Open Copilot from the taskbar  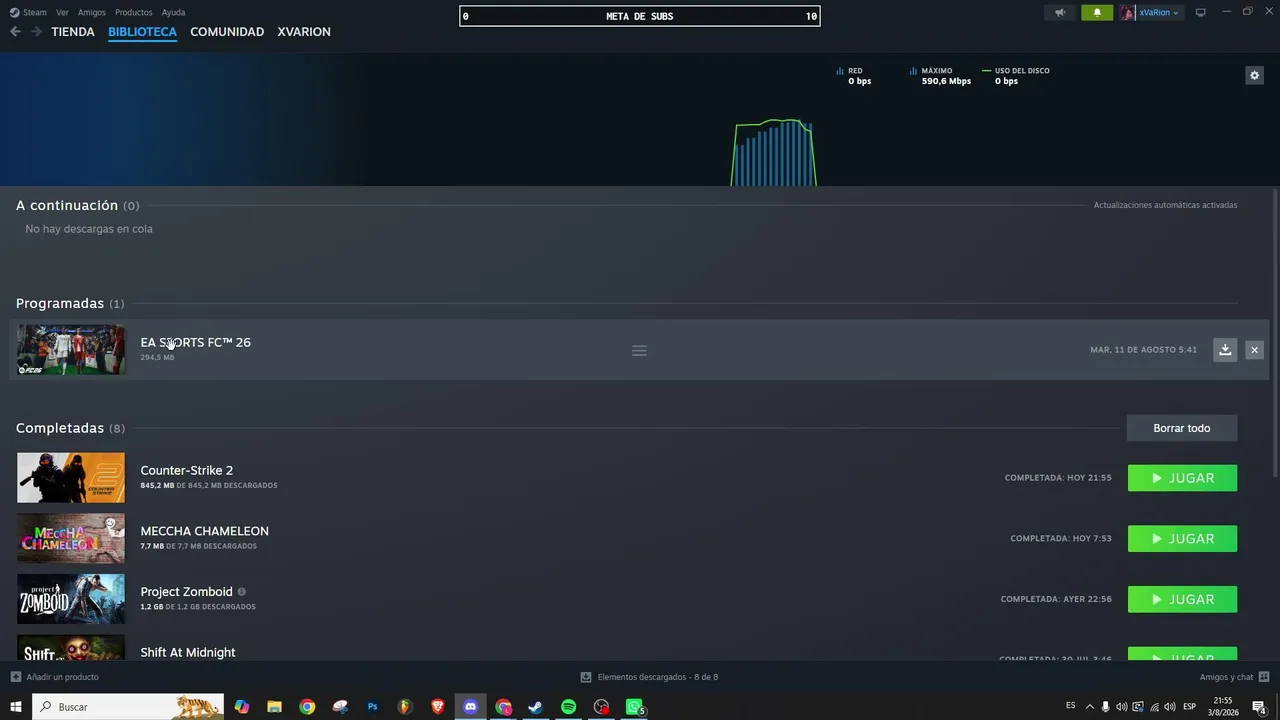click(241, 707)
